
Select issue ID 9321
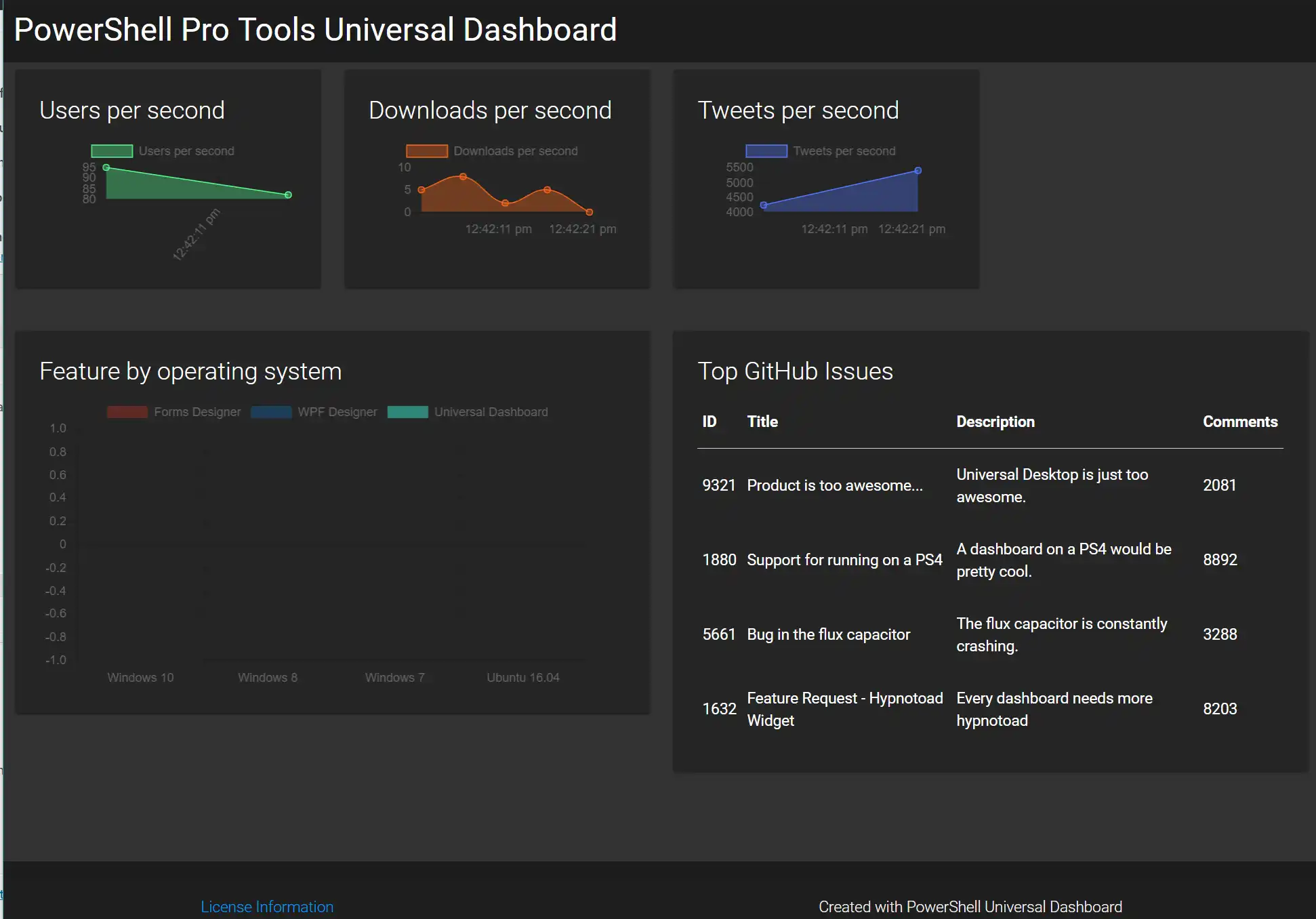[x=719, y=485]
